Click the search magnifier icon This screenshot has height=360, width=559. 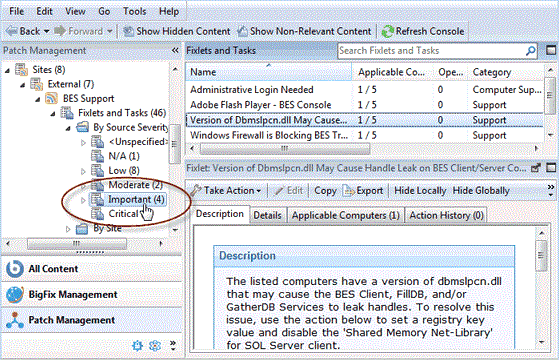point(530,51)
